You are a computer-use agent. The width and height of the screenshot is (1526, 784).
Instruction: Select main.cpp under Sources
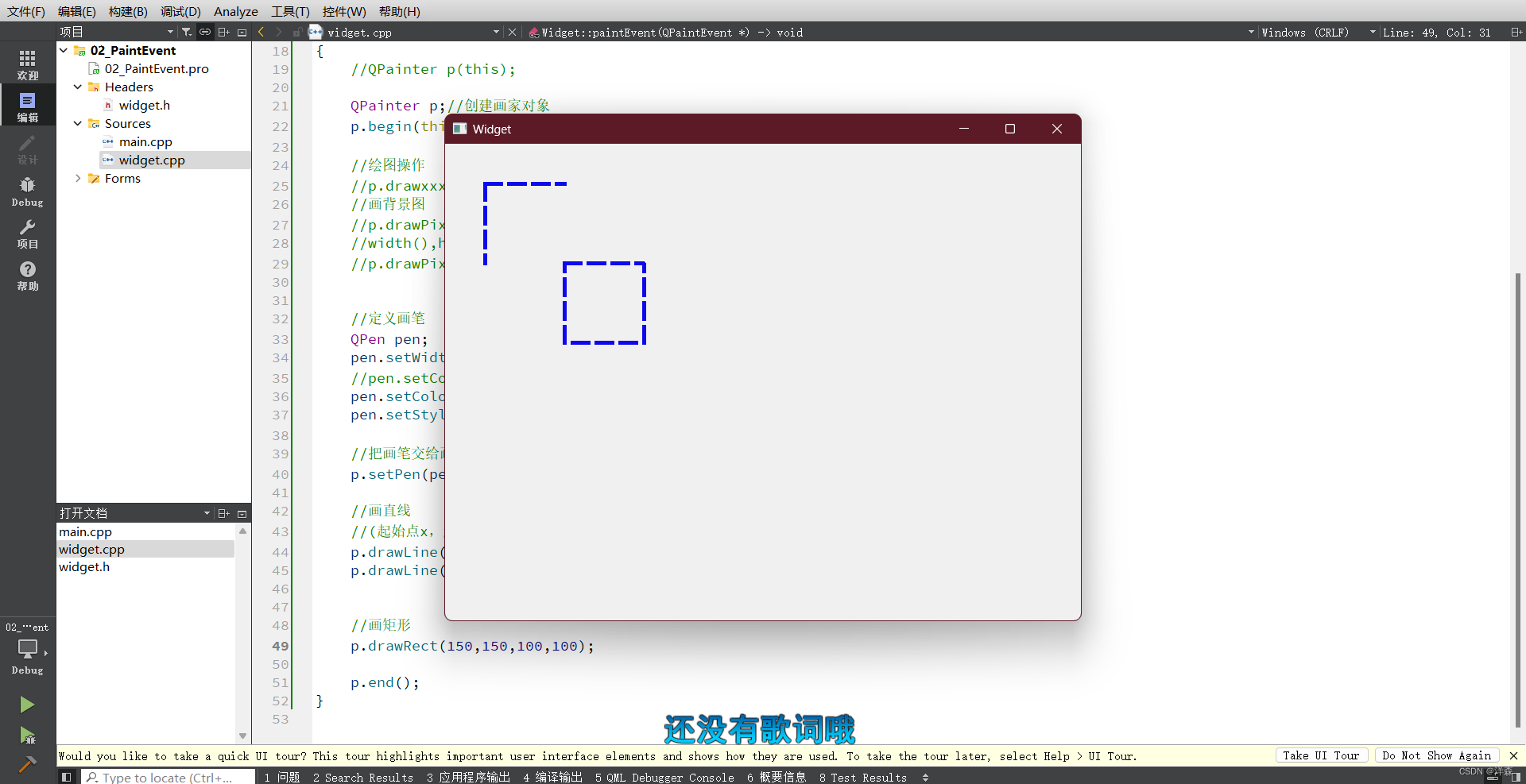click(x=145, y=141)
